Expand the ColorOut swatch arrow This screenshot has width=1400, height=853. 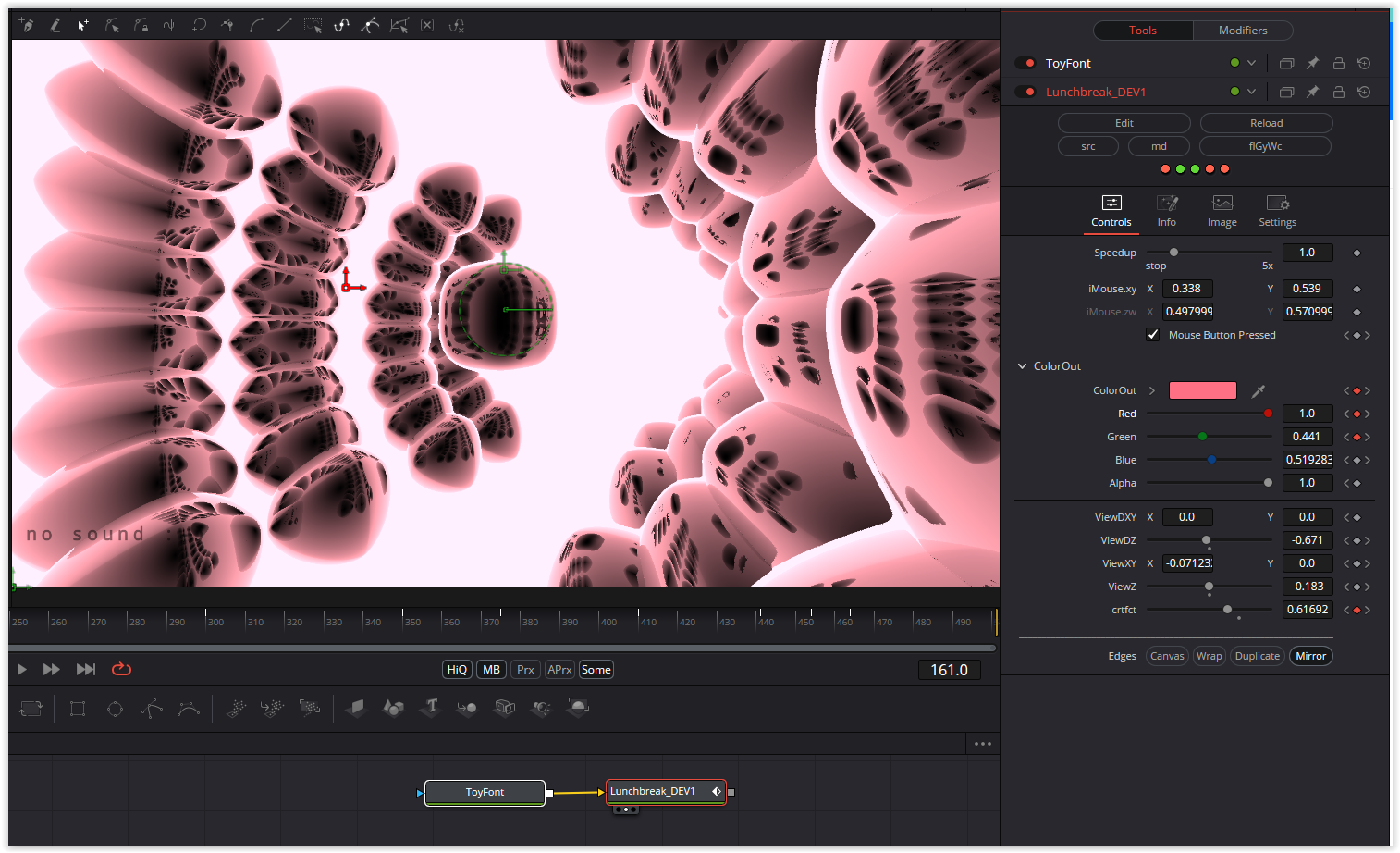click(1152, 390)
